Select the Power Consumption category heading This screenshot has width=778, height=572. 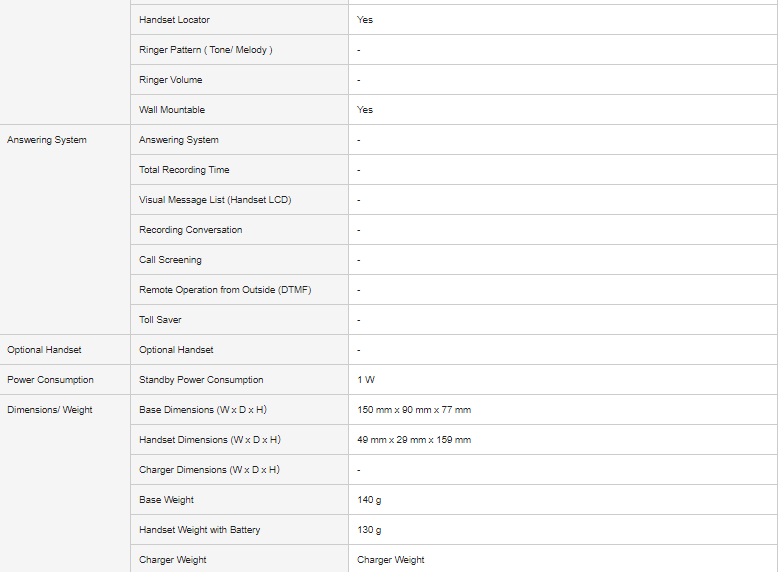click(x=50, y=380)
